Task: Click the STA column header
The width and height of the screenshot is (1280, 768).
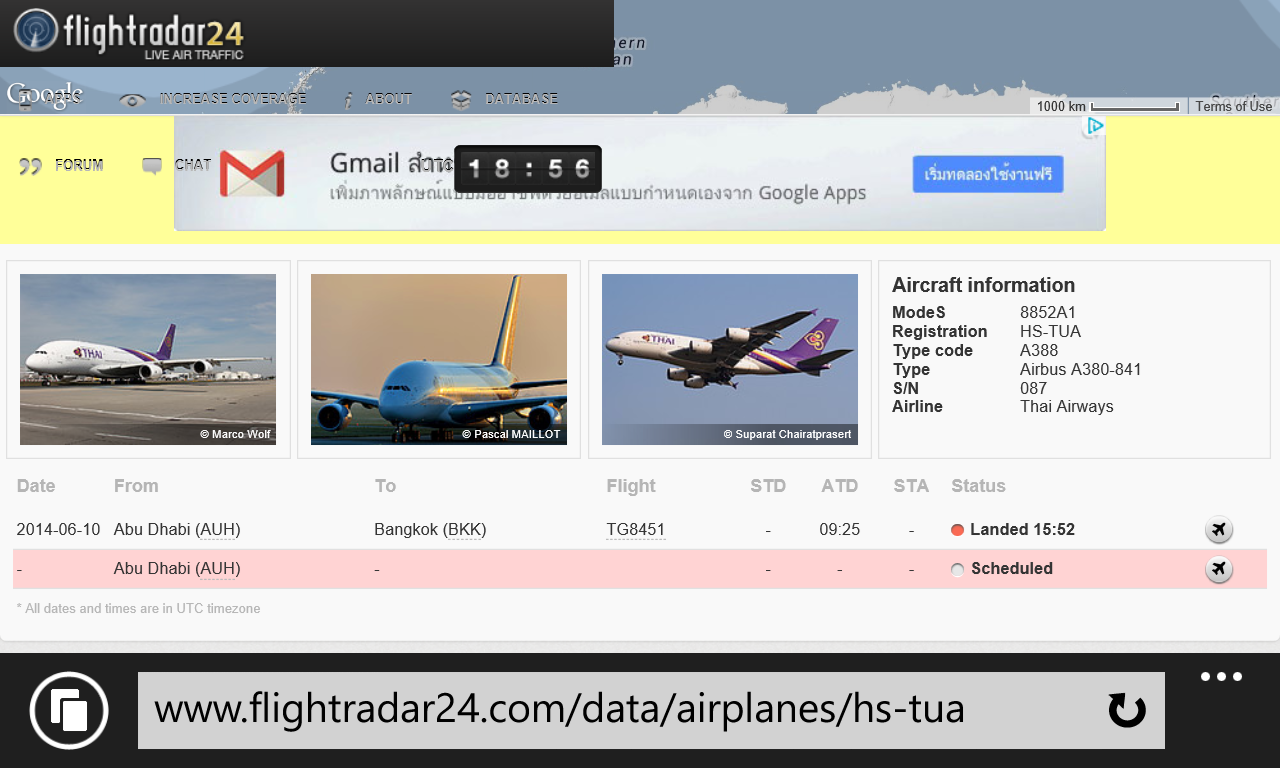Action: (x=911, y=486)
